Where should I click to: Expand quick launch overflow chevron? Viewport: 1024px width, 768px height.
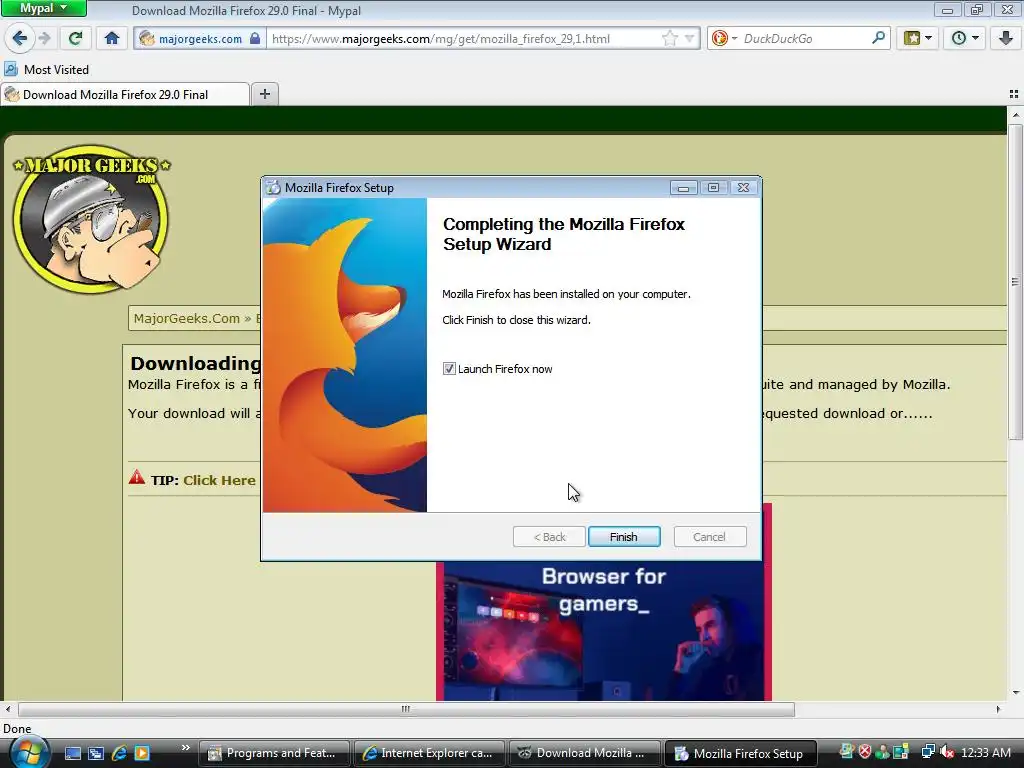pyautogui.click(x=185, y=748)
